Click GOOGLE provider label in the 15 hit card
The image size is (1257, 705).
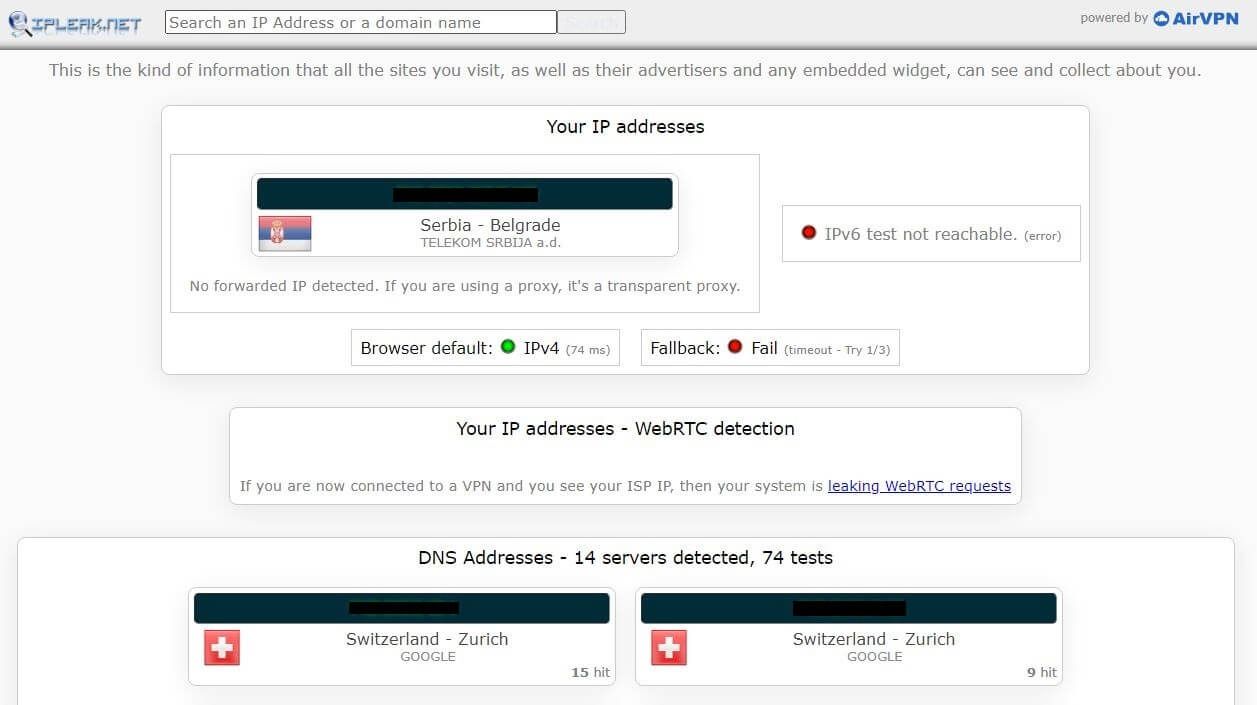[x=428, y=657]
